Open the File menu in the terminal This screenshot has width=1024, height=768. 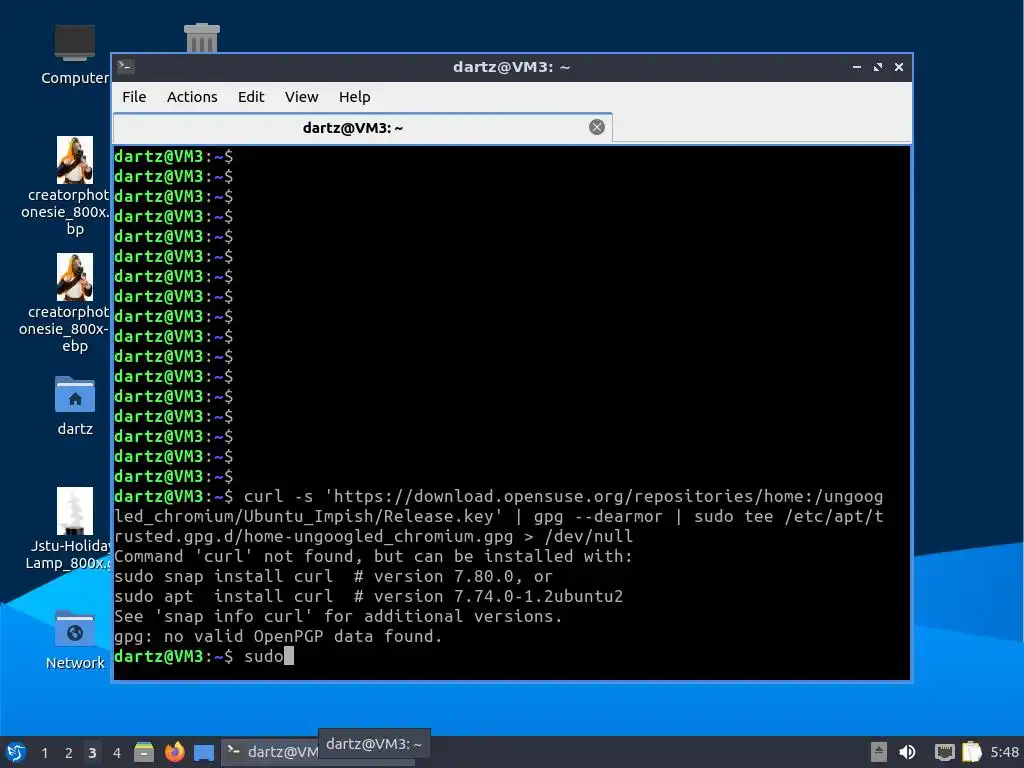tap(134, 97)
